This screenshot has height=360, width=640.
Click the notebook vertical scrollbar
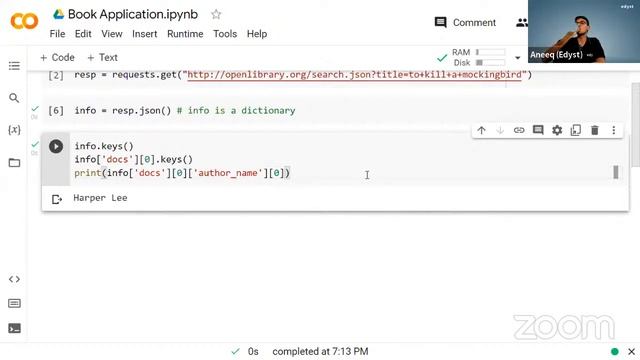coord(636,124)
